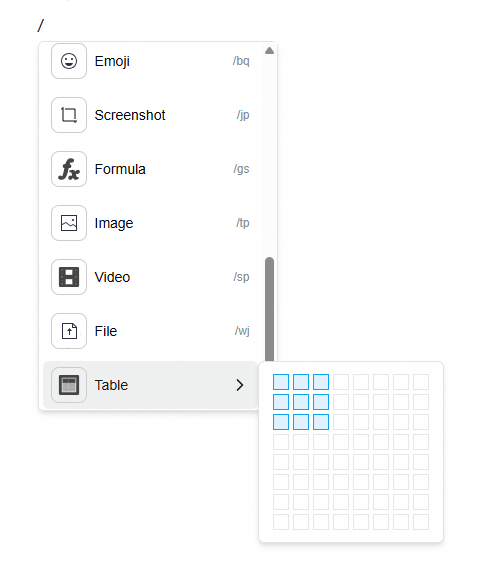Viewport: 479px width, 580px height.
Task: Select the Emoji menu entry
Action: 112,61
